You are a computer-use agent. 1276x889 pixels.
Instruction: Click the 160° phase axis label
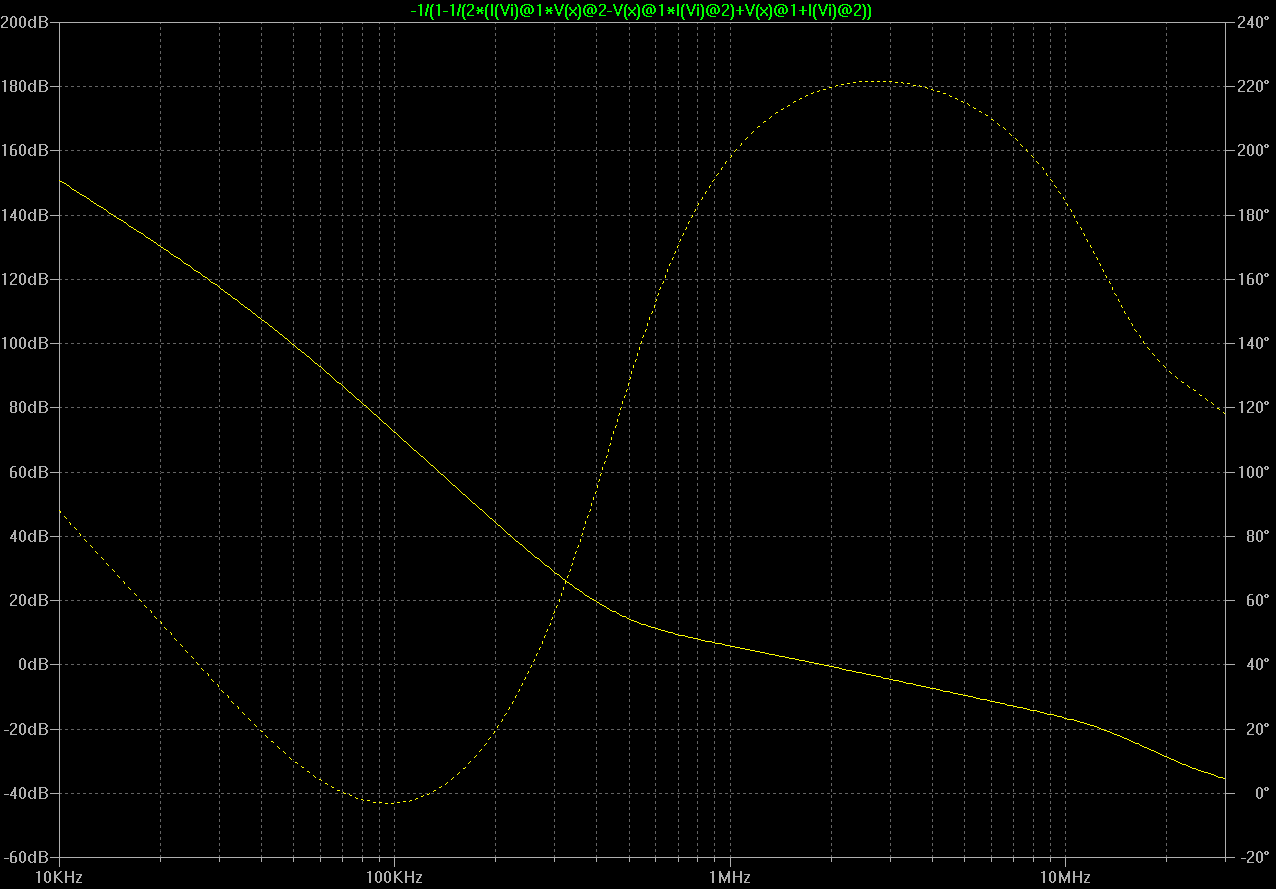[1252, 279]
